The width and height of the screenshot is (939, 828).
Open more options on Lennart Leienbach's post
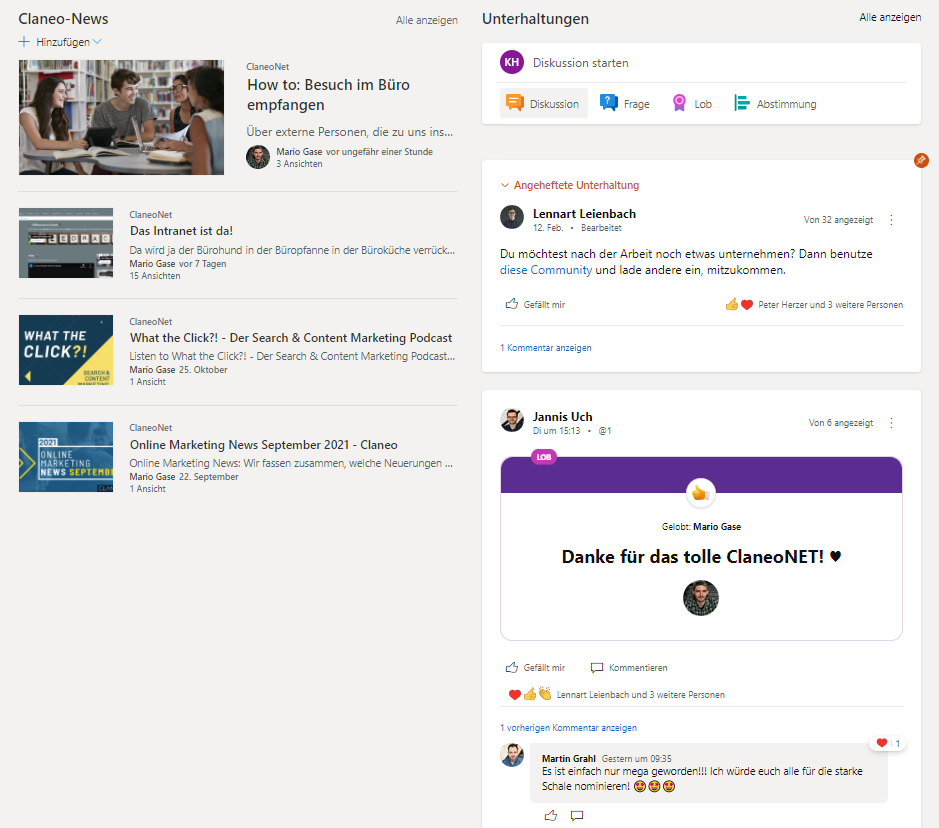(x=891, y=220)
